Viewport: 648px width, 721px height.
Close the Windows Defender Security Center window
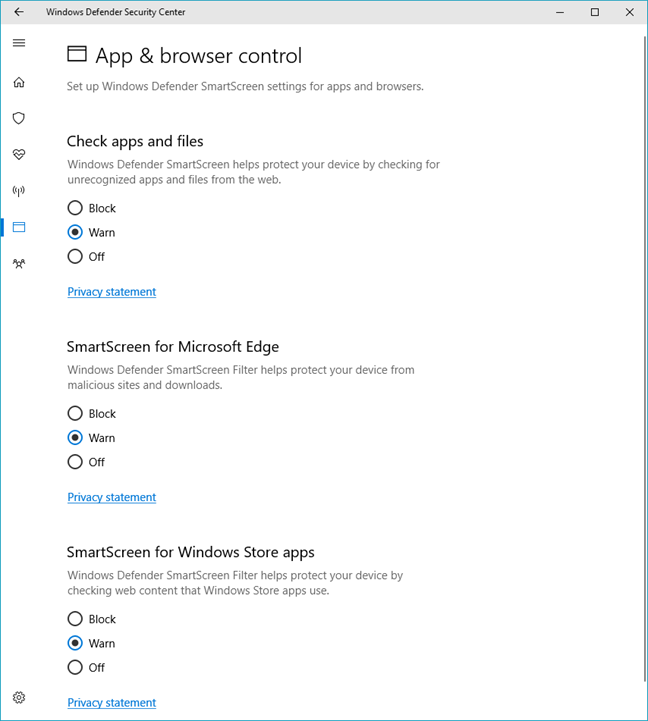pyautogui.click(x=630, y=12)
